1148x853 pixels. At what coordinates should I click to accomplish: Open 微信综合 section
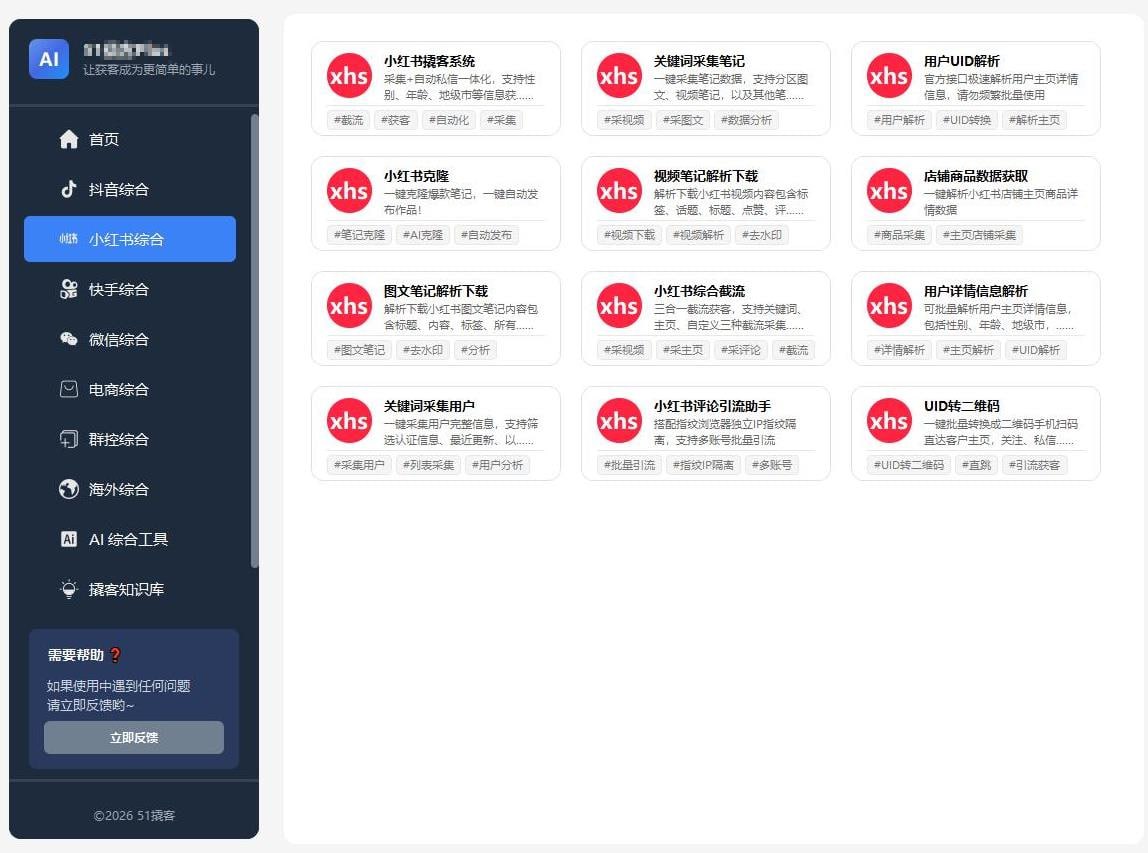130,339
